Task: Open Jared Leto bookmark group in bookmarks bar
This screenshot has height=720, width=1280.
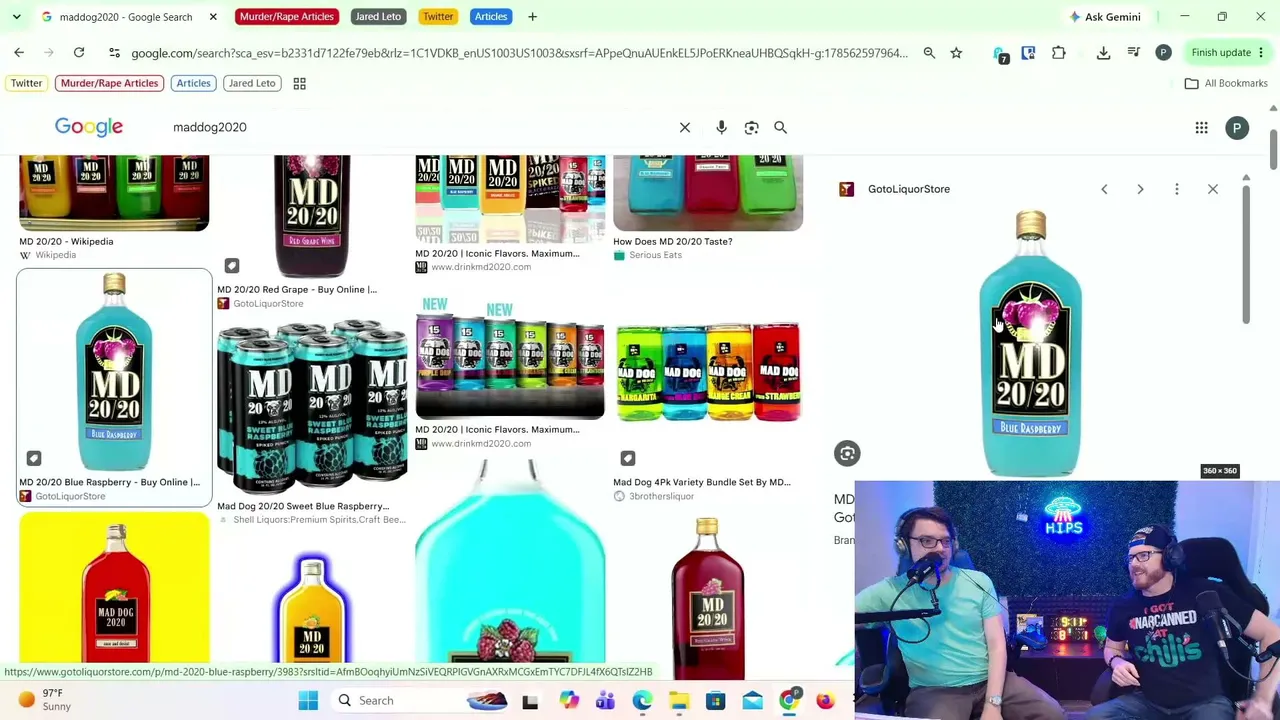Action: [252, 83]
